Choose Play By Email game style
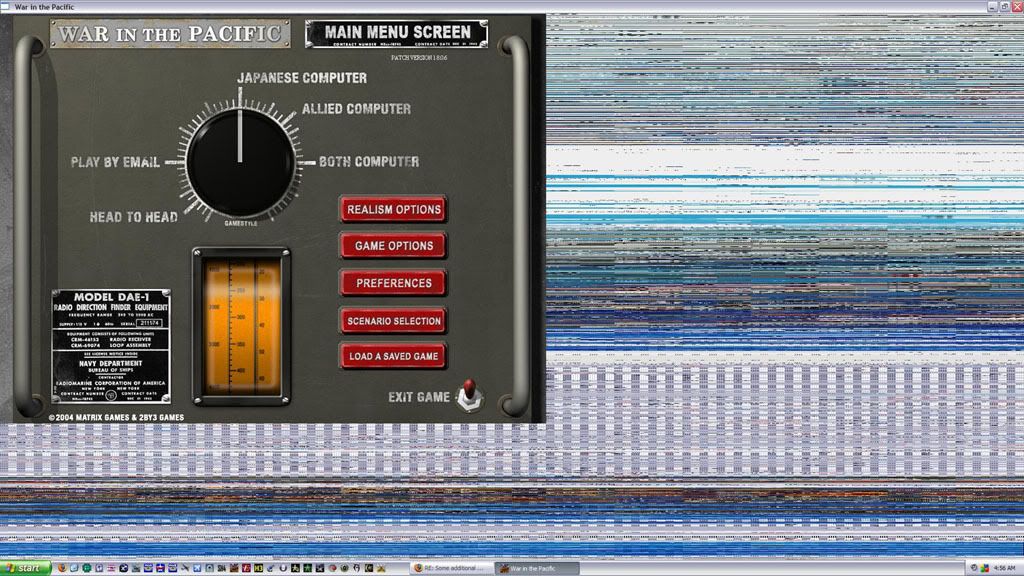The width and height of the screenshot is (1024, 576). coord(115,162)
